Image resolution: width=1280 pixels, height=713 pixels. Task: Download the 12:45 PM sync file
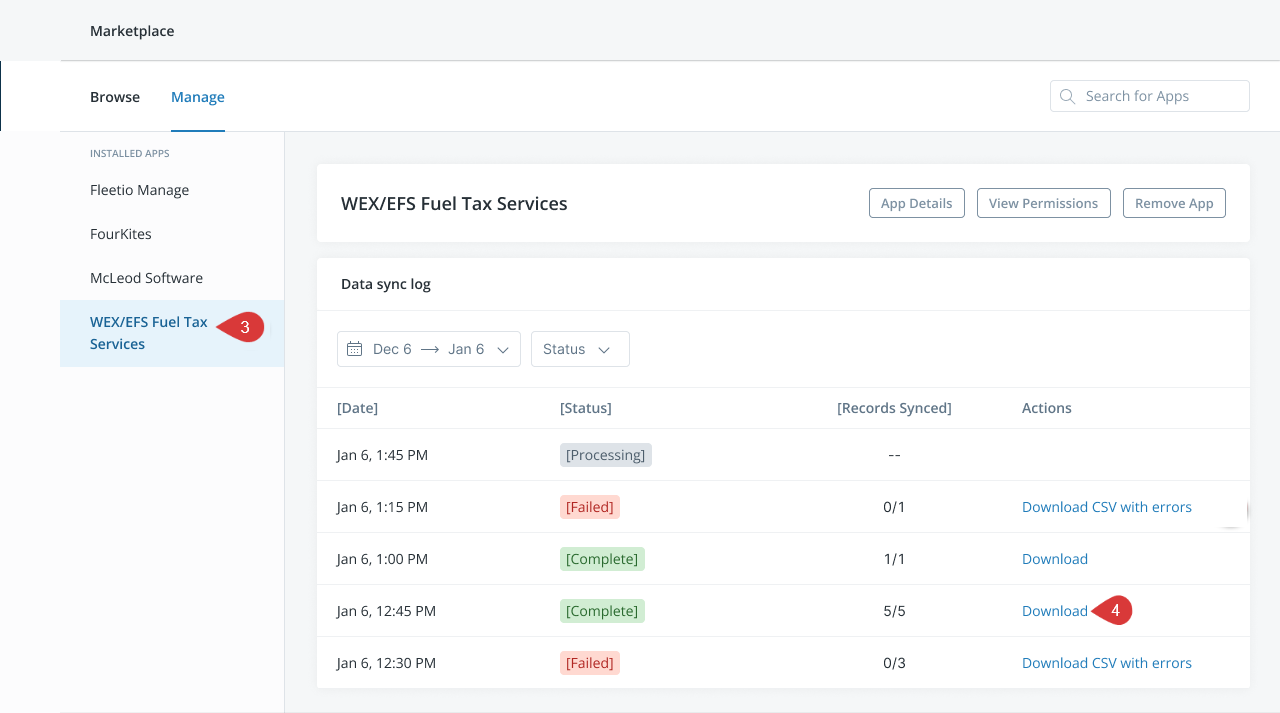pos(1054,611)
